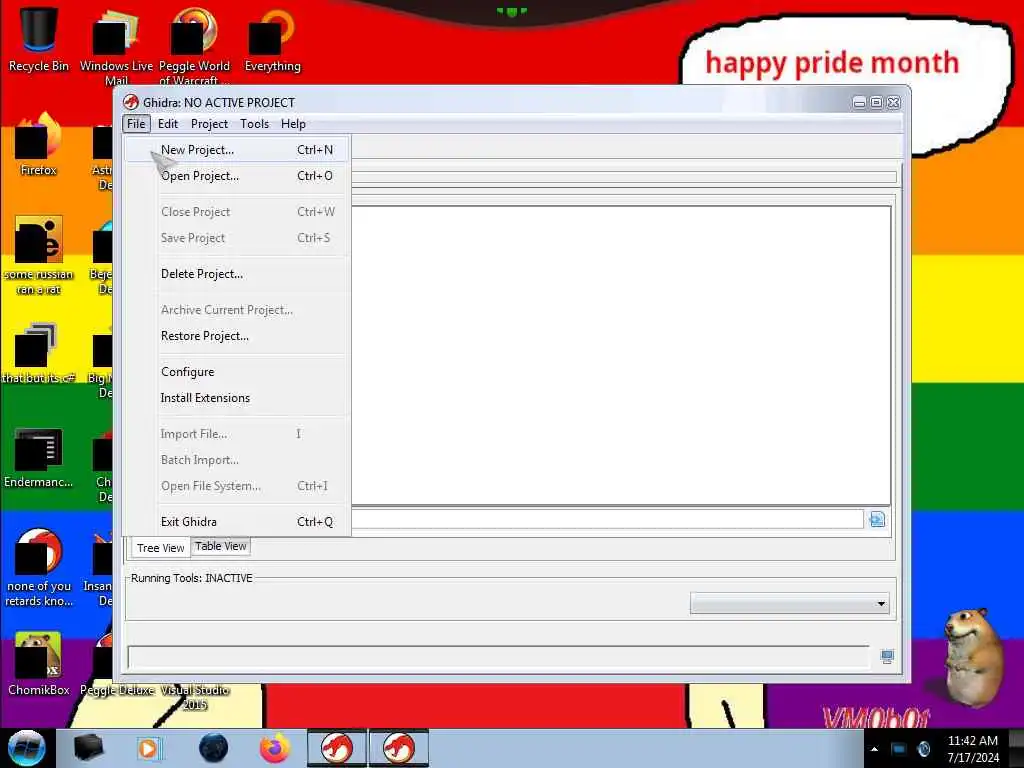The image size is (1024, 768).
Task: Open the Running Tools workspace dropdown
Action: coord(790,603)
